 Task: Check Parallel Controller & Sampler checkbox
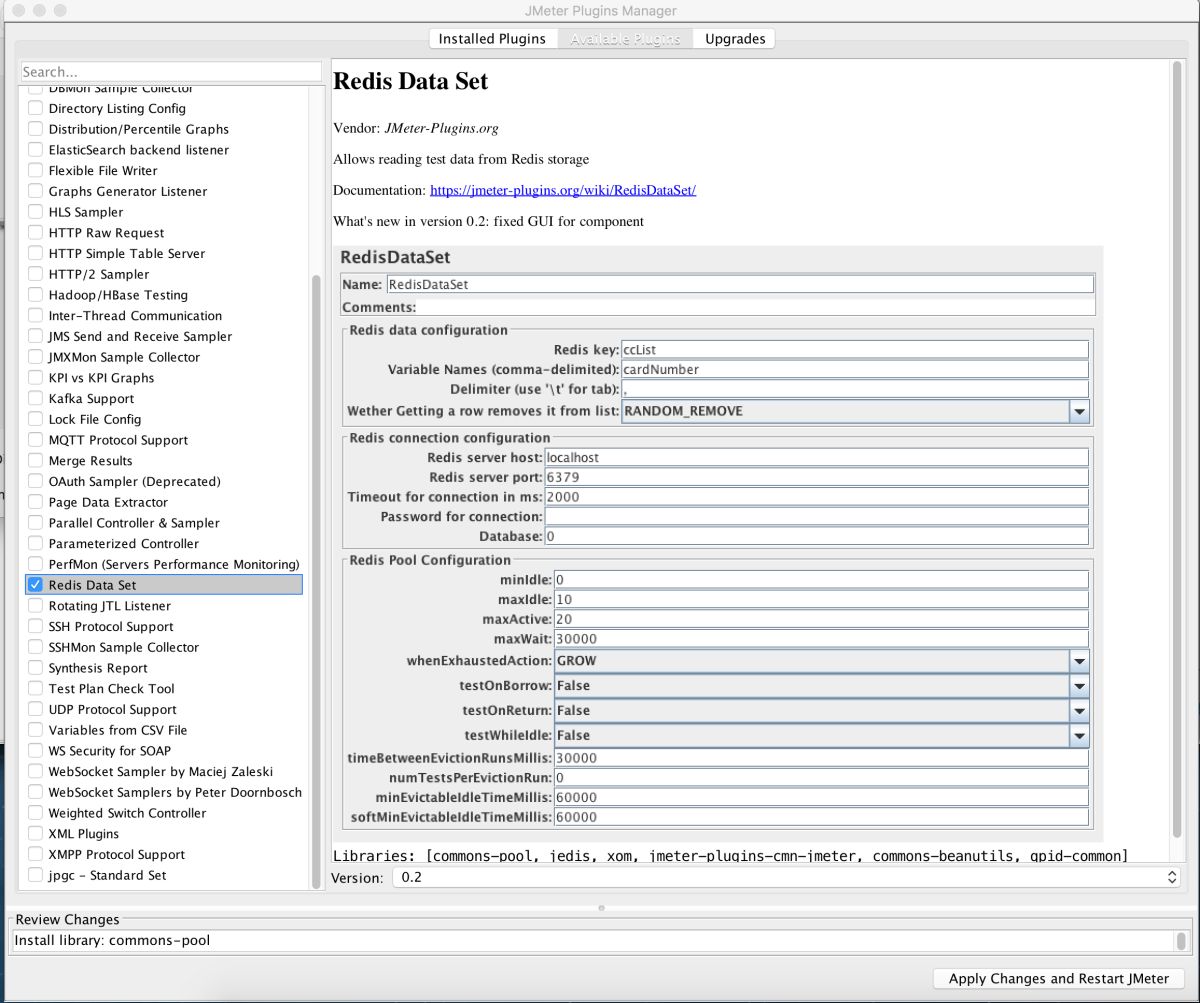click(x=35, y=523)
